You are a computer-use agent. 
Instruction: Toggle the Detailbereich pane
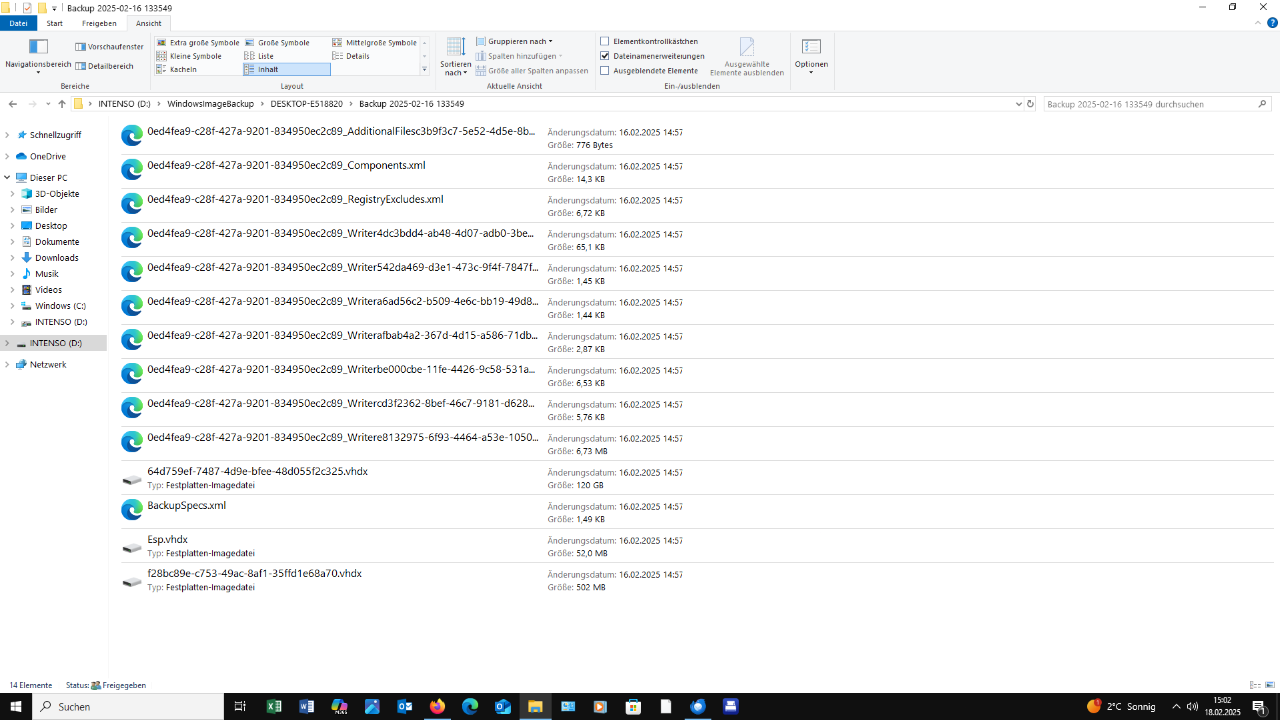104,66
